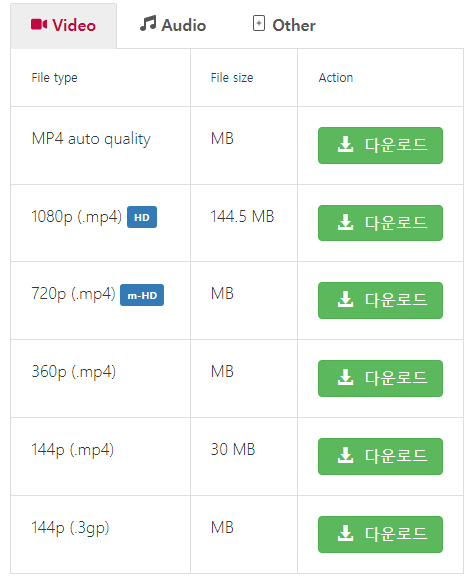Select the Action column header
471x580 pixels.
(x=336, y=78)
